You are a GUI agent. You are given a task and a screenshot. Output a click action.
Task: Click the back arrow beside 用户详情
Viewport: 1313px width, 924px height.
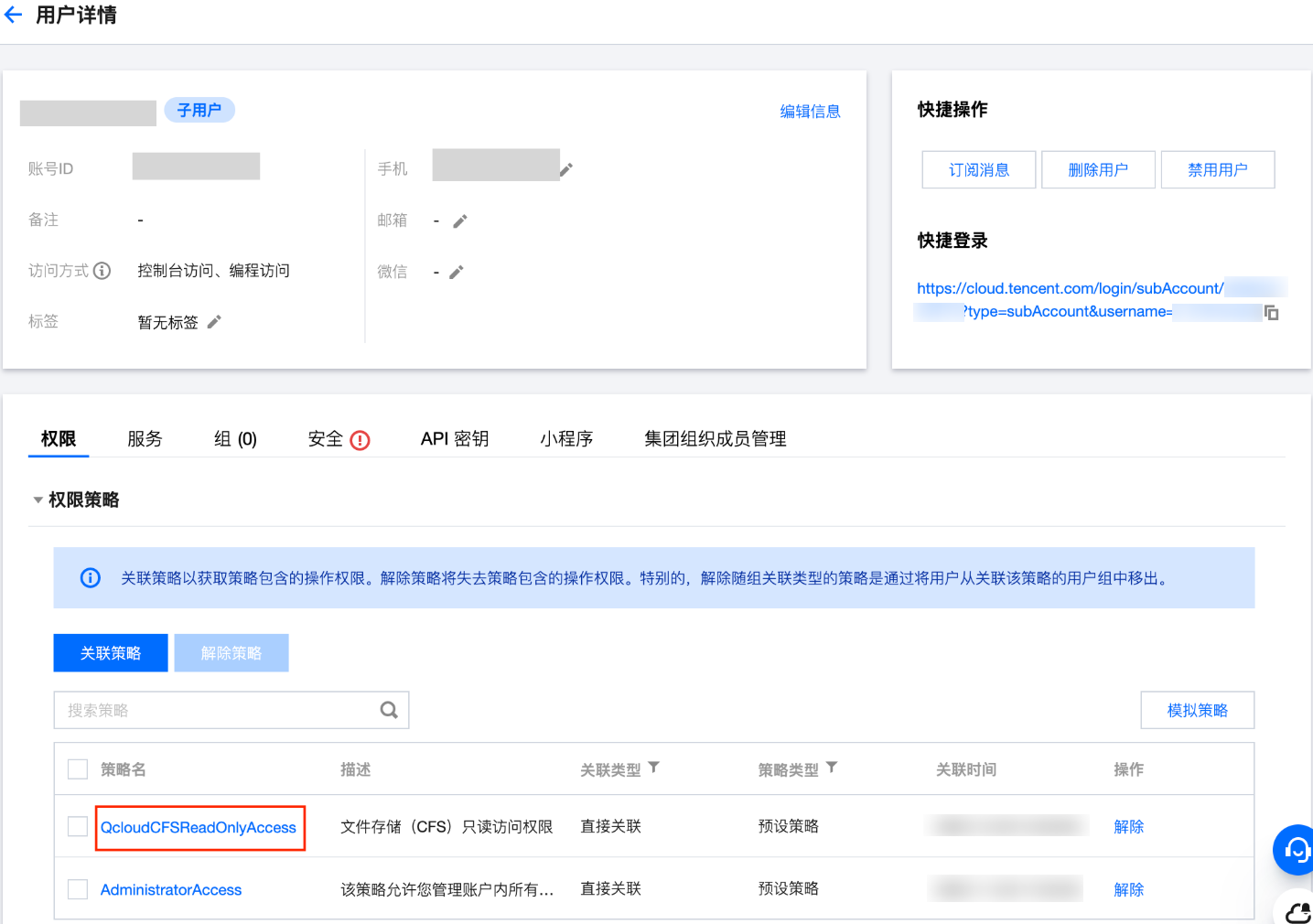pyautogui.click(x=14, y=15)
